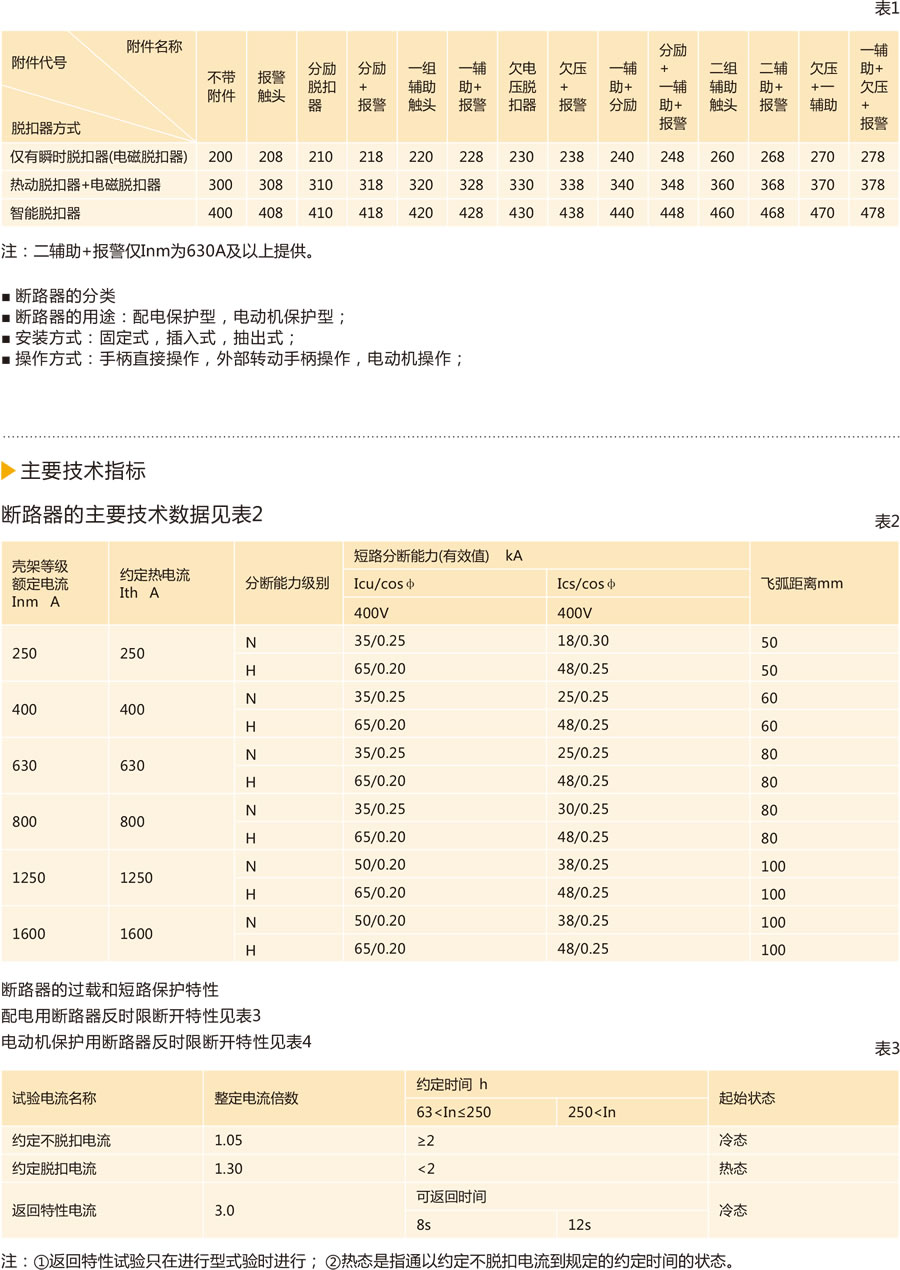Image resolution: width=900 pixels, height=1270 pixels.
Task: Click the 热动脱扣器+电磁脱扣器 row label
Action: click(85, 184)
